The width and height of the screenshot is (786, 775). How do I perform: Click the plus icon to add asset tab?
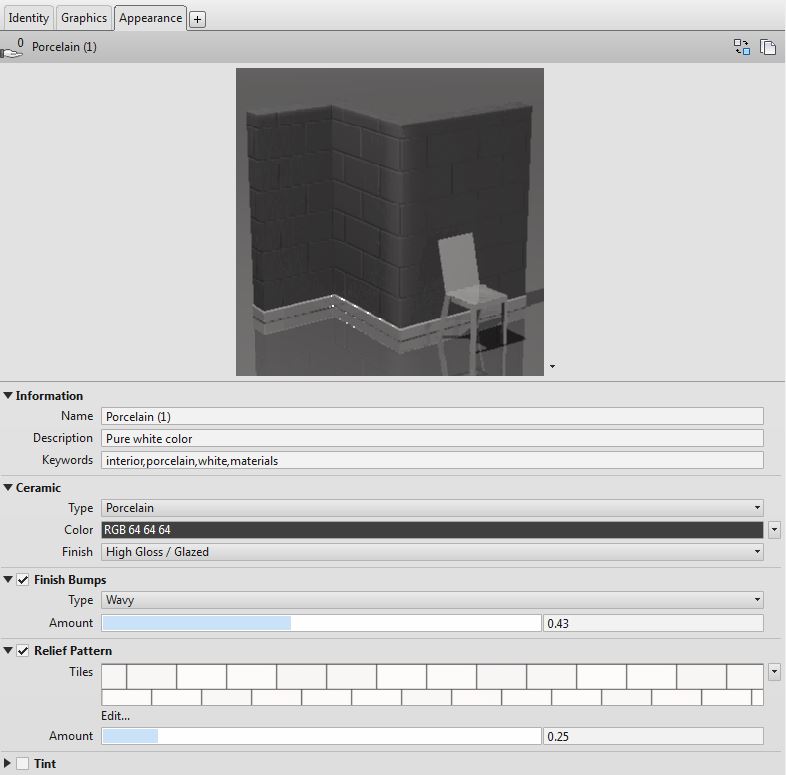(x=197, y=19)
